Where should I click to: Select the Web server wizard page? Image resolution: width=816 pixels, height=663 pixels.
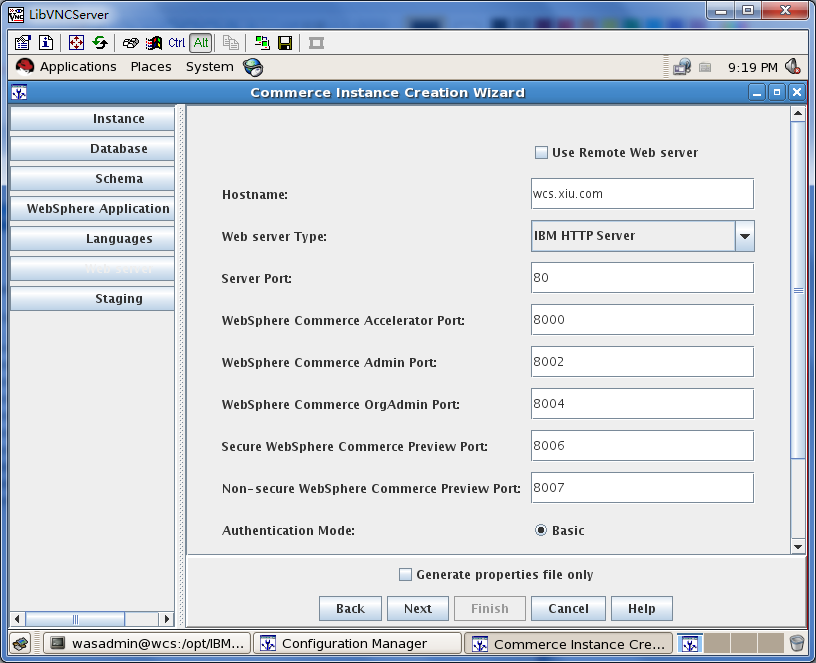click(92, 269)
